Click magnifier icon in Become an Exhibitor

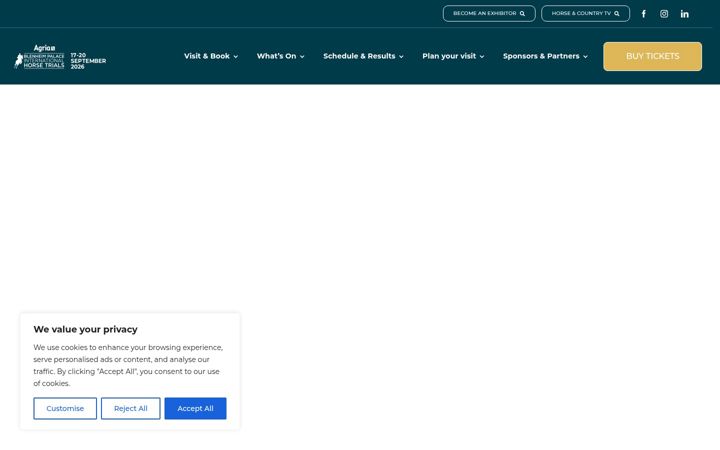tap(522, 14)
